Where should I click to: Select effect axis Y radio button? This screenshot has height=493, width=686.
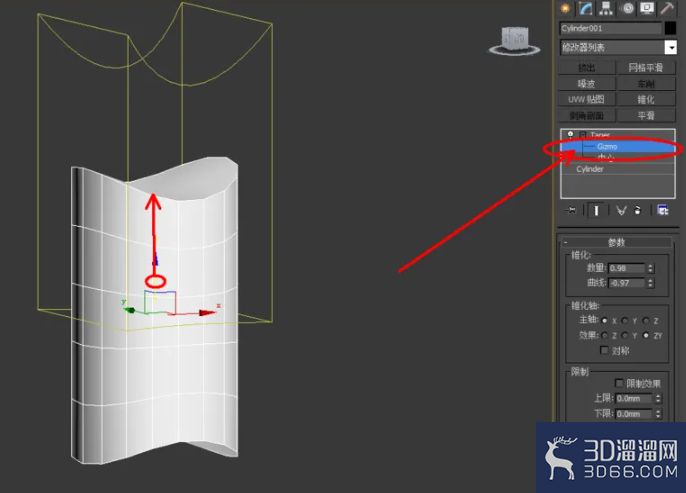click(625, 335)
